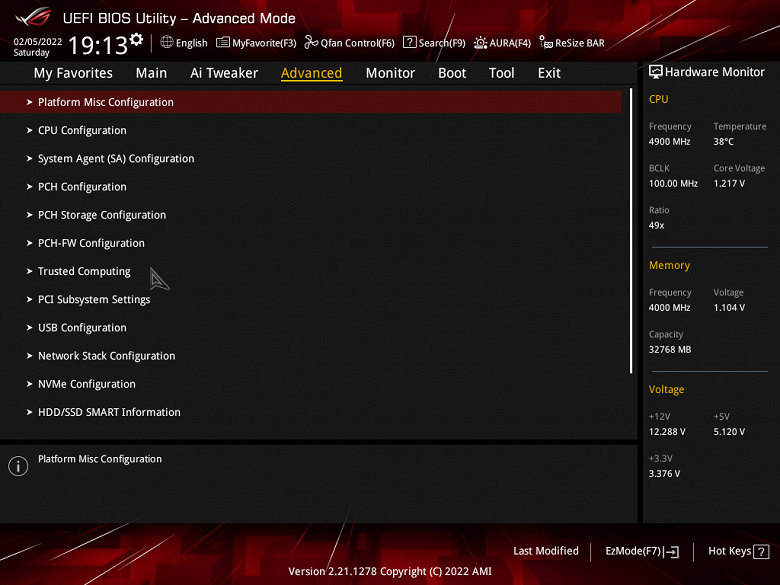The height and width of the screenshot is (585, 780).
Task: Switch to the Main tab
Action: [151, 73]
